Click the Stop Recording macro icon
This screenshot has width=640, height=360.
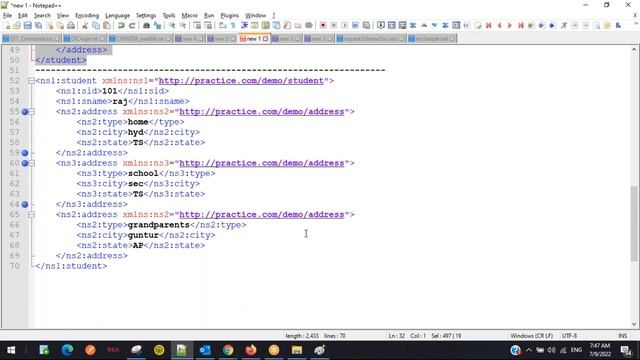click(333, 25)
